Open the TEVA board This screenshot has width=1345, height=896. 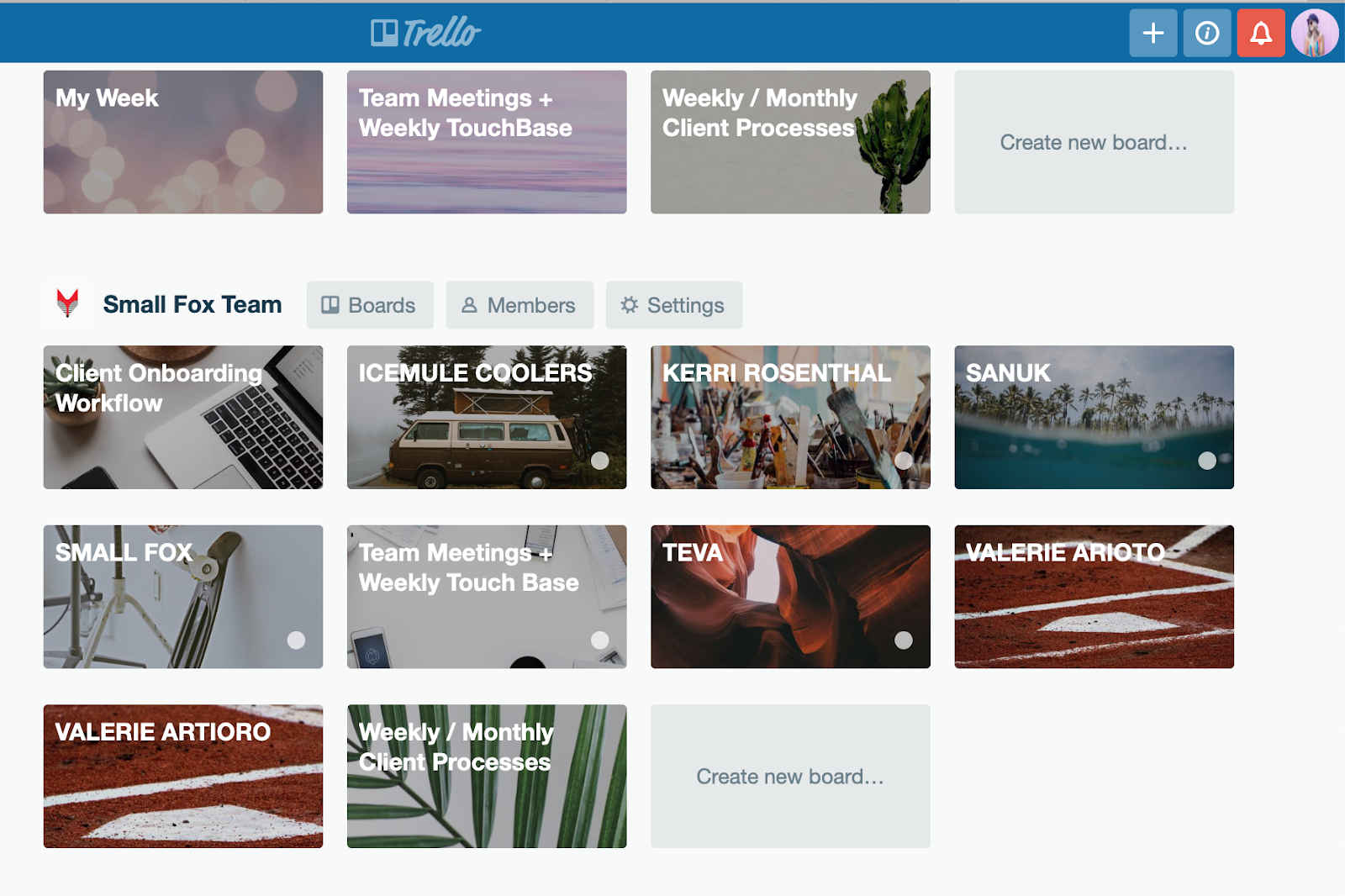[790, 597]
